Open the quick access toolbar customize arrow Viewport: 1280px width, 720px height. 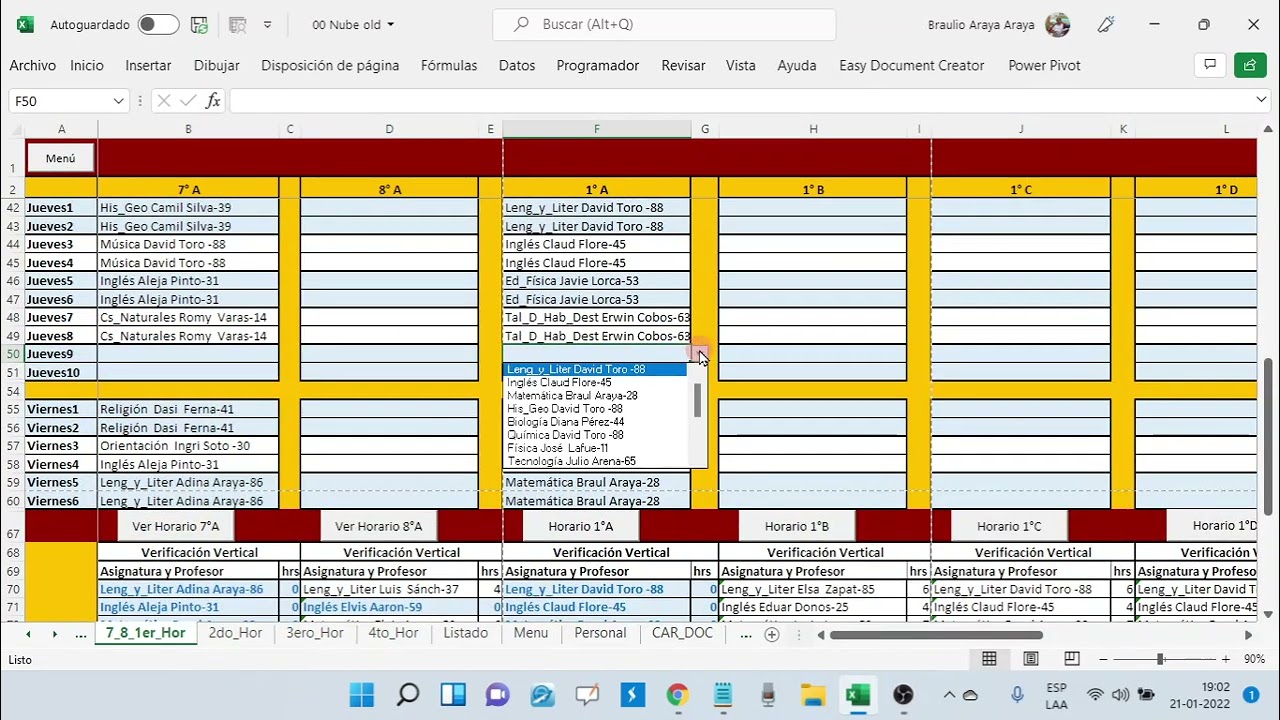267,25
